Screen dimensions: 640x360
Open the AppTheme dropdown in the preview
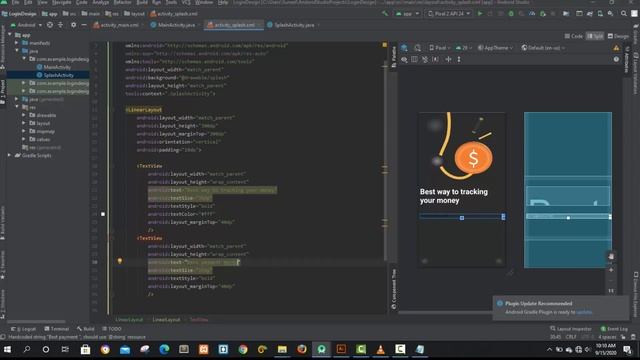[495, 48]
